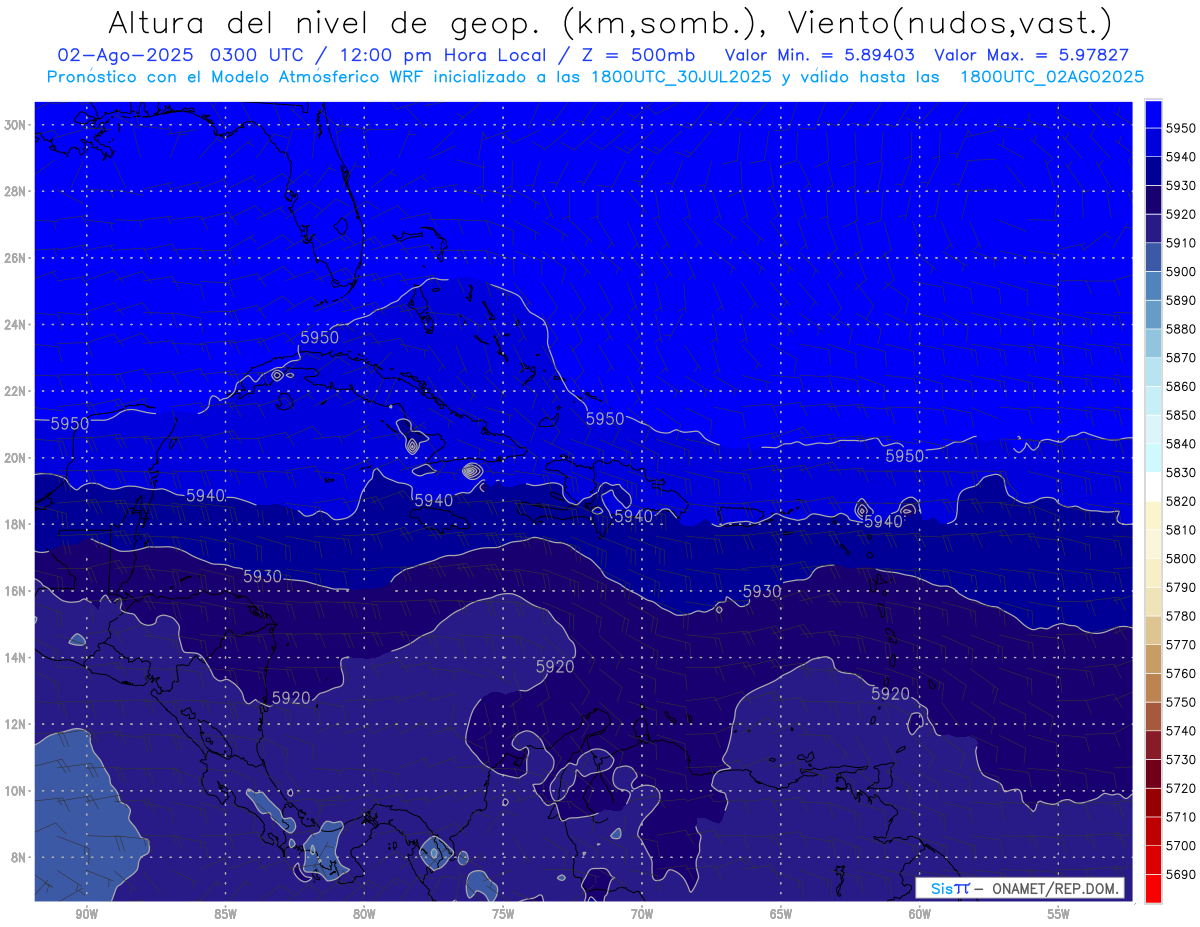Viewport: 1200px width, 927px height.
Task: Click the '0300 UTC' time text
Action: click(x=257, y=55)
